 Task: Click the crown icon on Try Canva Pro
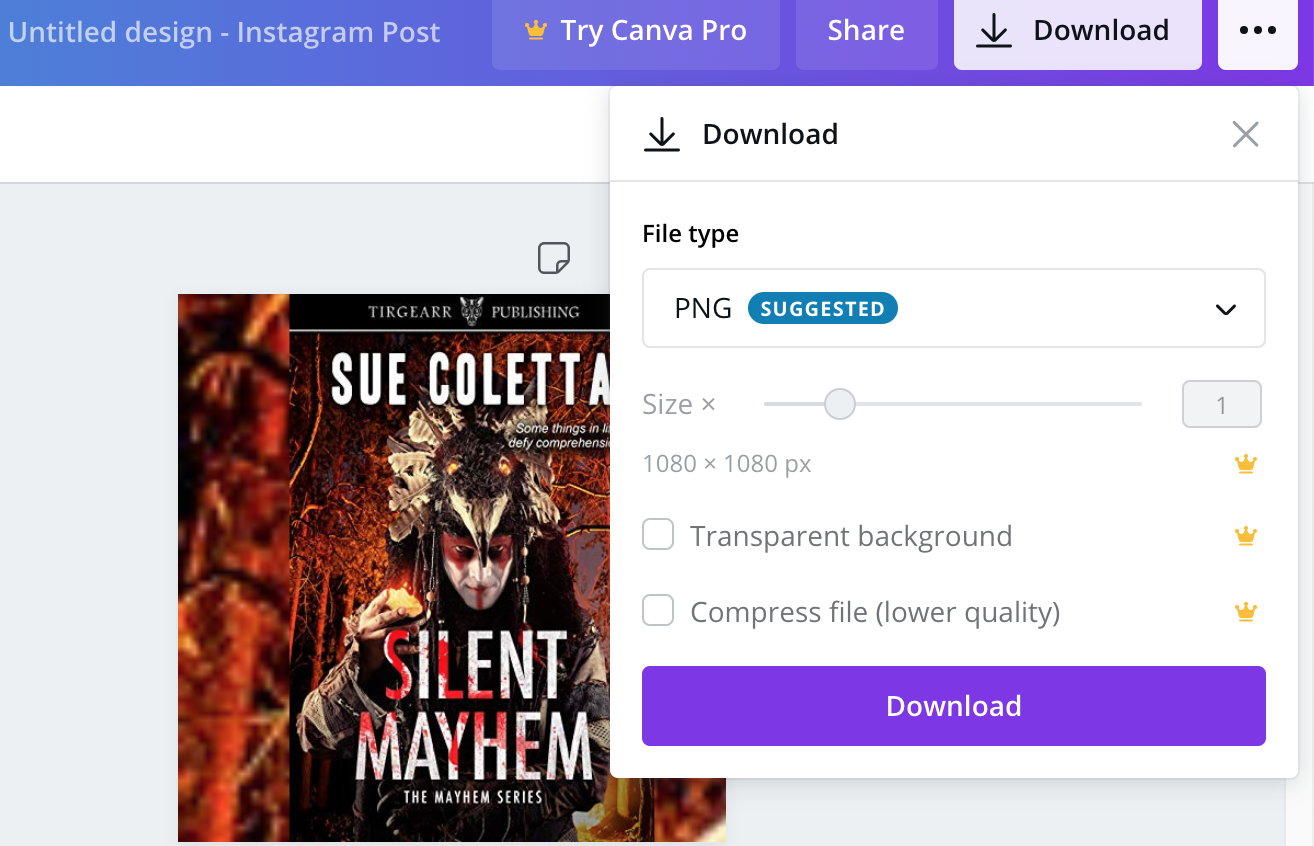[x=537, y=30]
